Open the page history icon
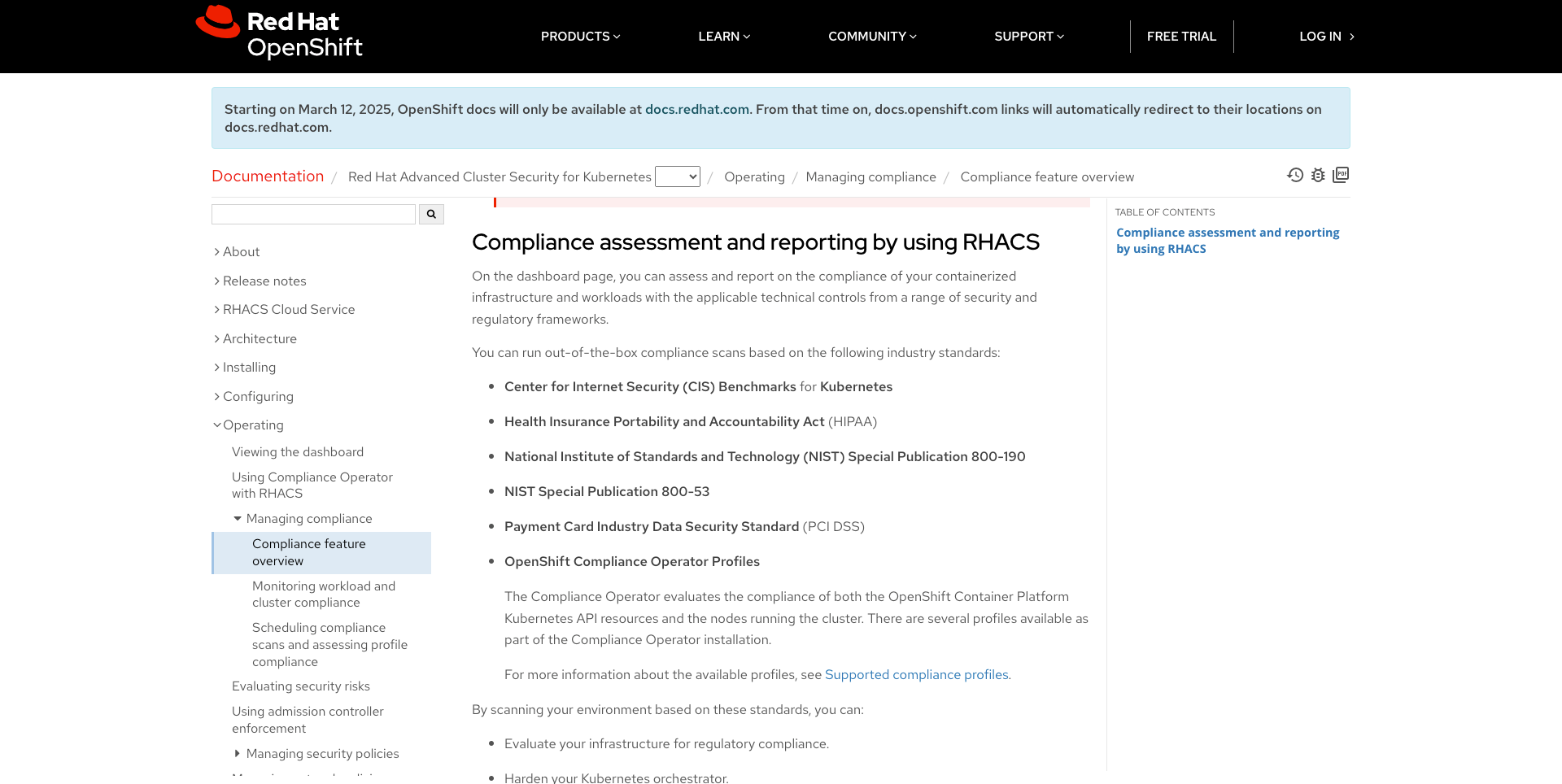 1295,175
